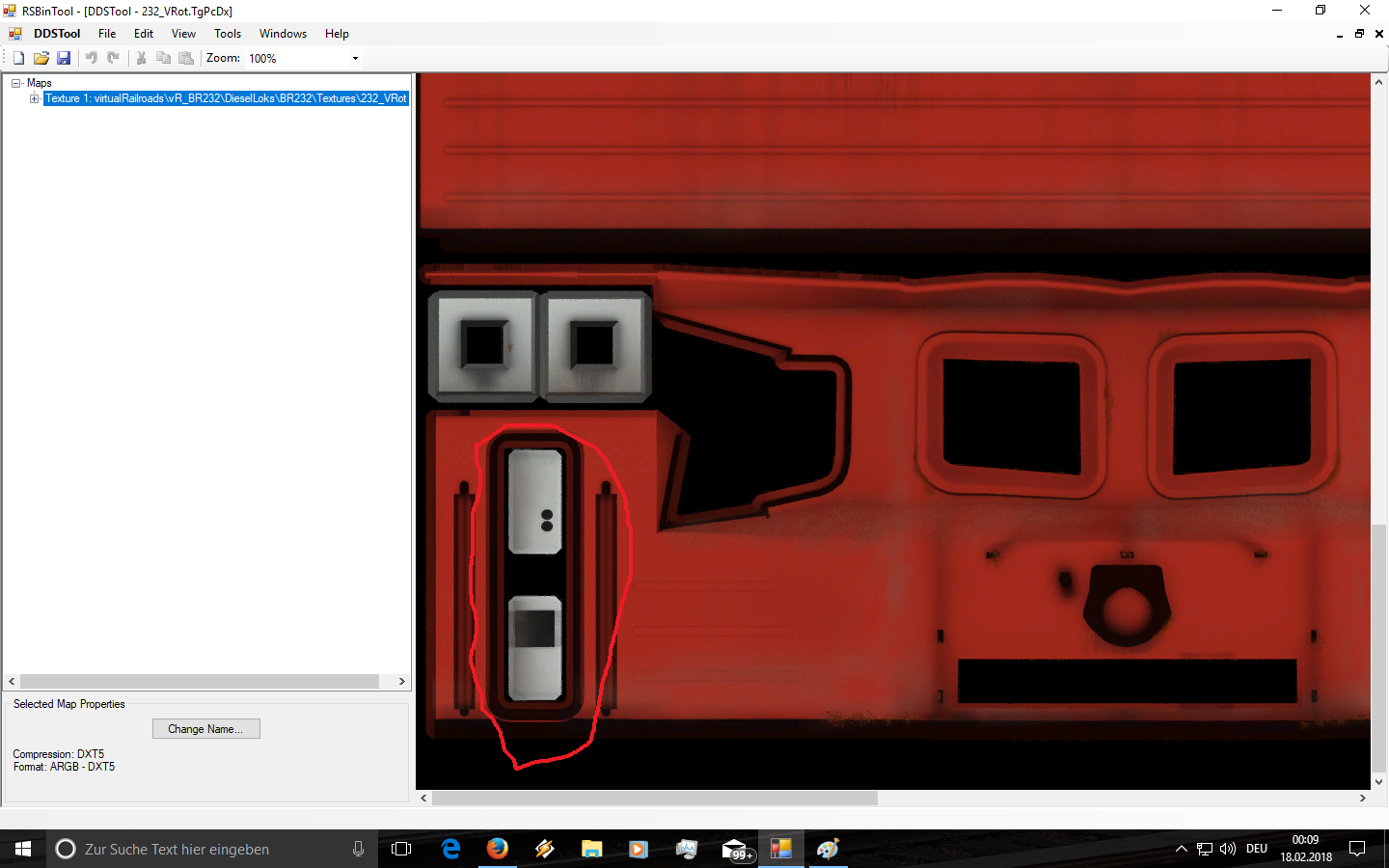Viewport: 1389px width, 868px height.
Task: Open the orange striped taskbar app right of Firefox
Action: [545, 849]
